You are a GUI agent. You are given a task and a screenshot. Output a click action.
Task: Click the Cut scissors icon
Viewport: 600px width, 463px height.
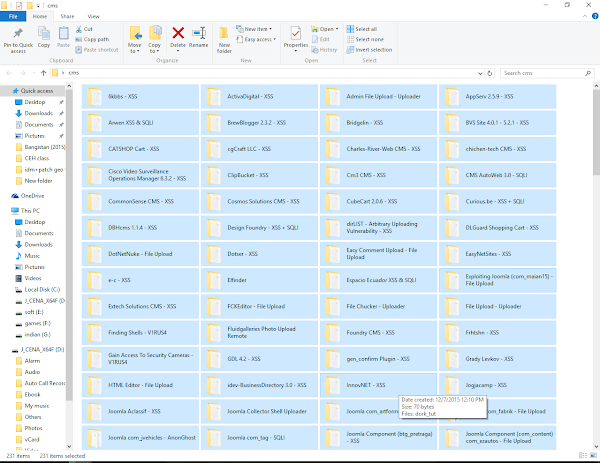click(x=79, y=29)
